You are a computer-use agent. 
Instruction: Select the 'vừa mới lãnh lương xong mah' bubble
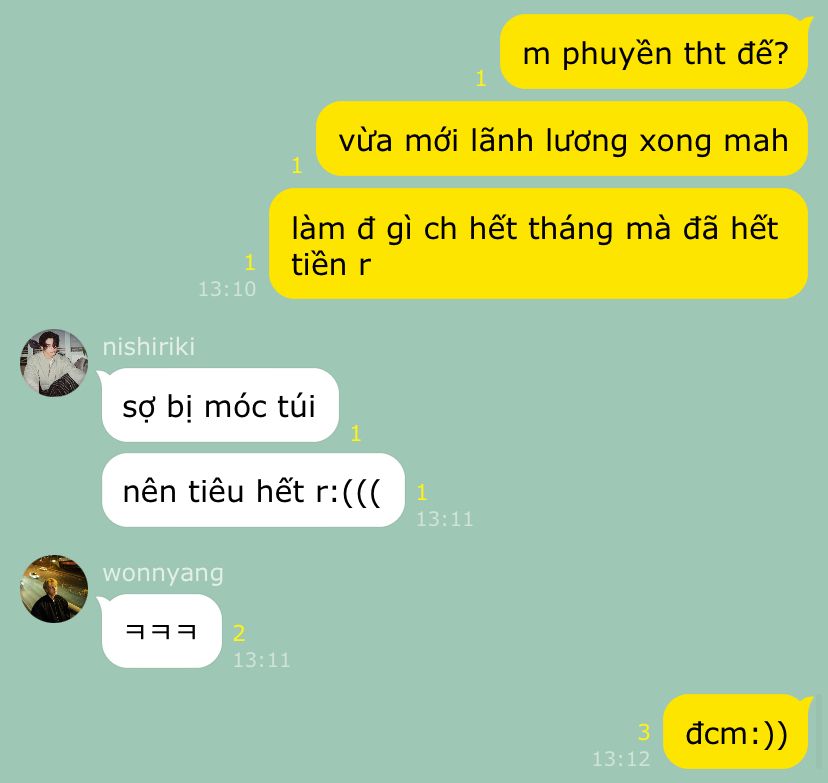tap(562, 139)
